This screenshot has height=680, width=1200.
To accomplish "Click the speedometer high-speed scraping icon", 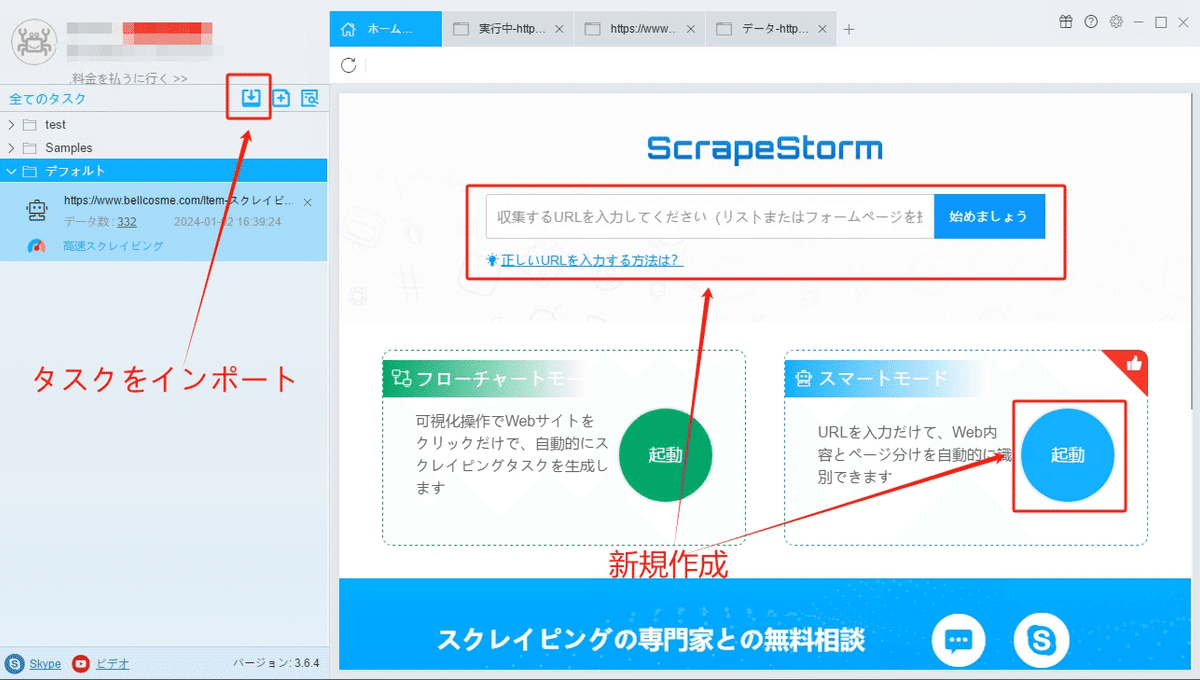I will pyautogui.click(x=37, y=246).
